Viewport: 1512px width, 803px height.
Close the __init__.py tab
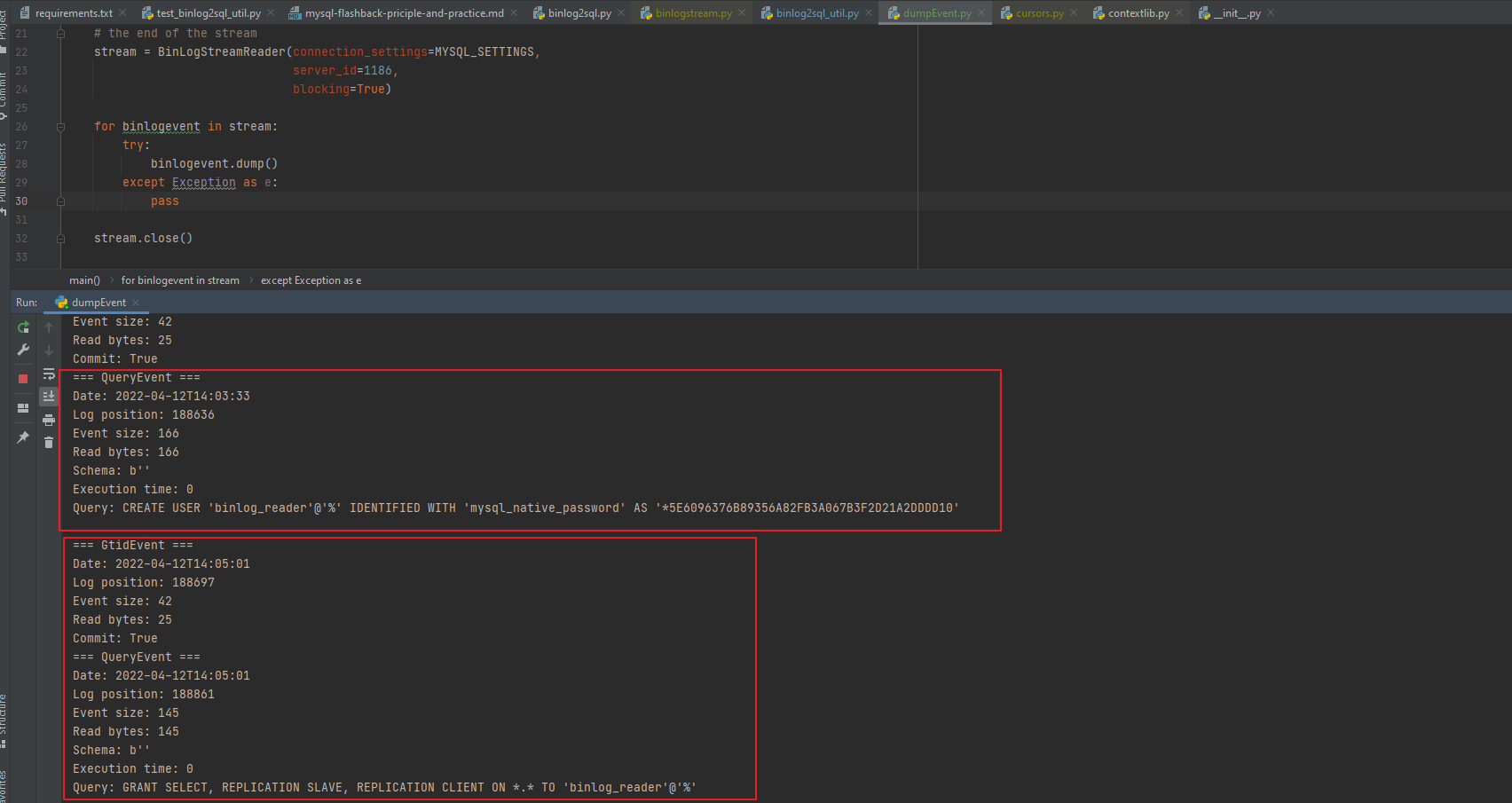pos(1271,12)
